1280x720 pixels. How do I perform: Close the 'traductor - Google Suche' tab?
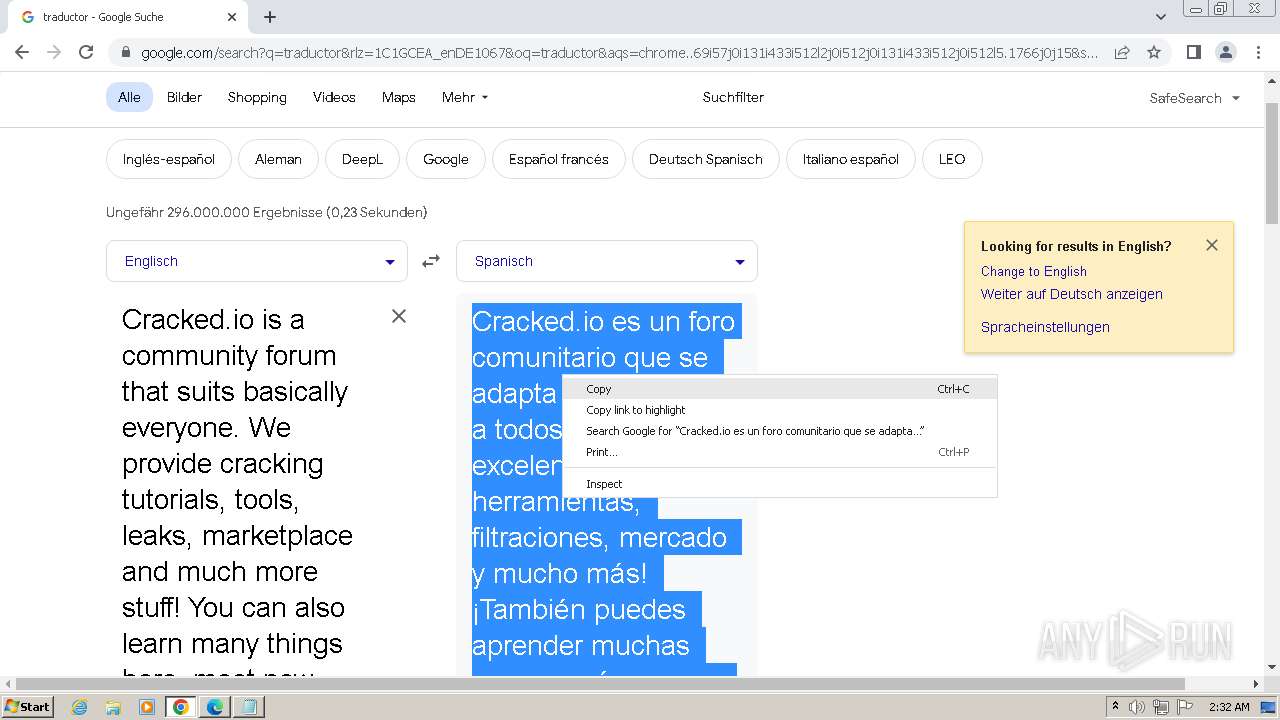(x=232, y=17)
